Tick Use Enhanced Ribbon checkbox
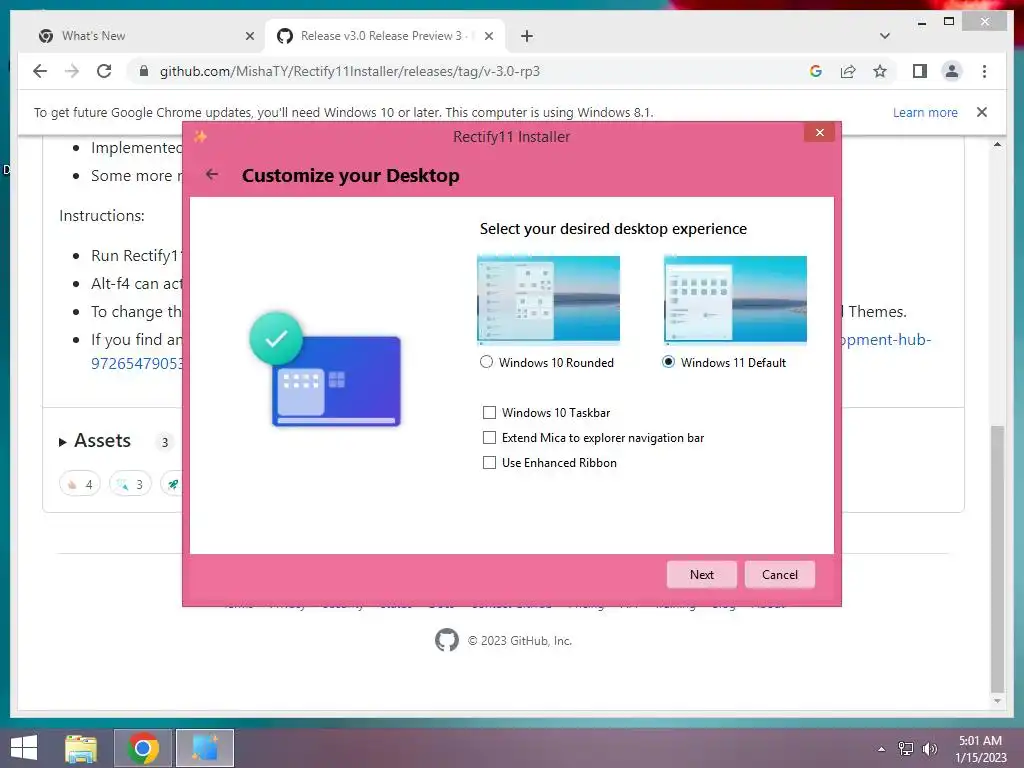Screen dimensions: 1024x768 pos(489,462)
